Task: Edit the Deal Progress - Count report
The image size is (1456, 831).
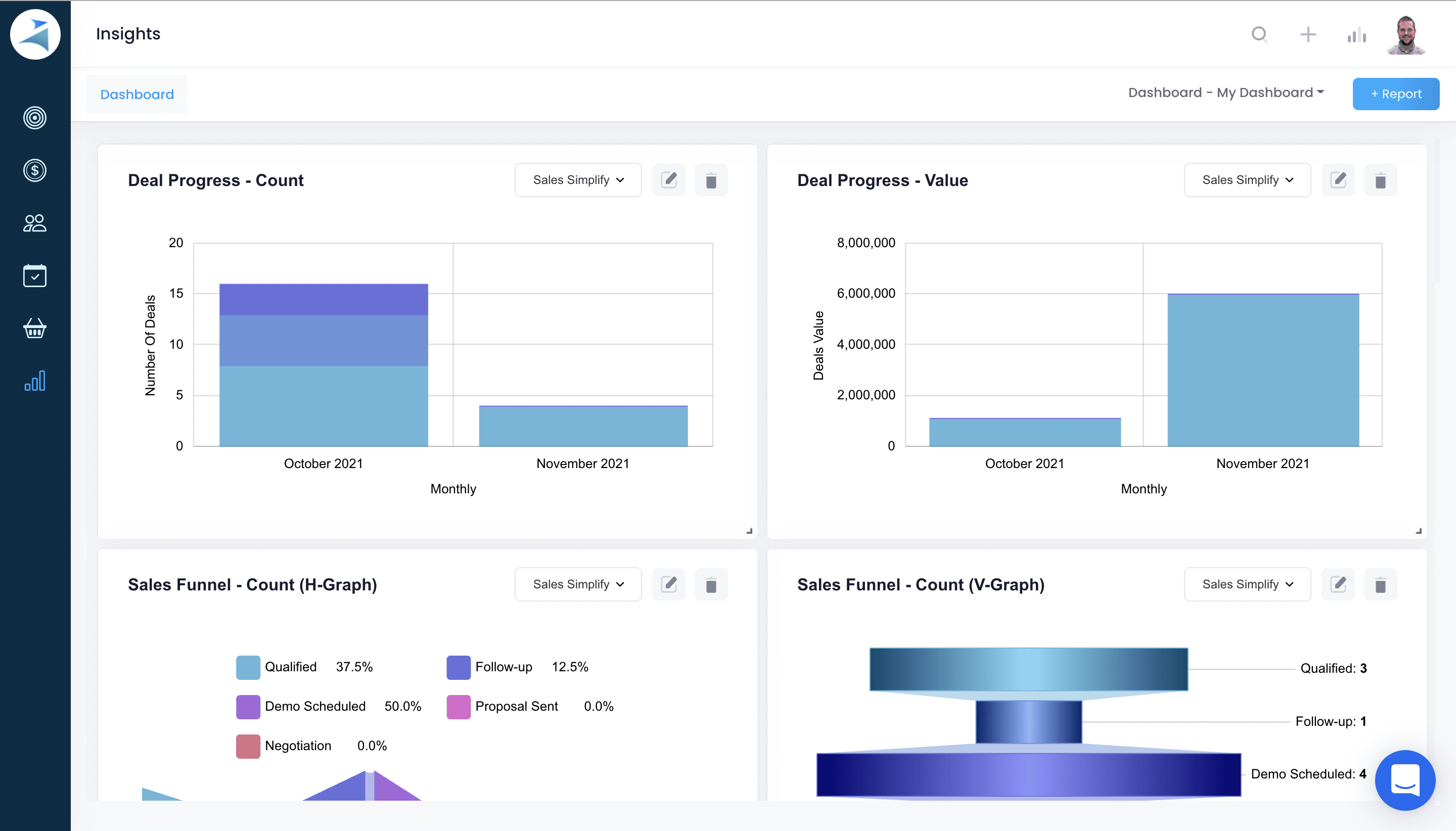Action: coord(668,180)
